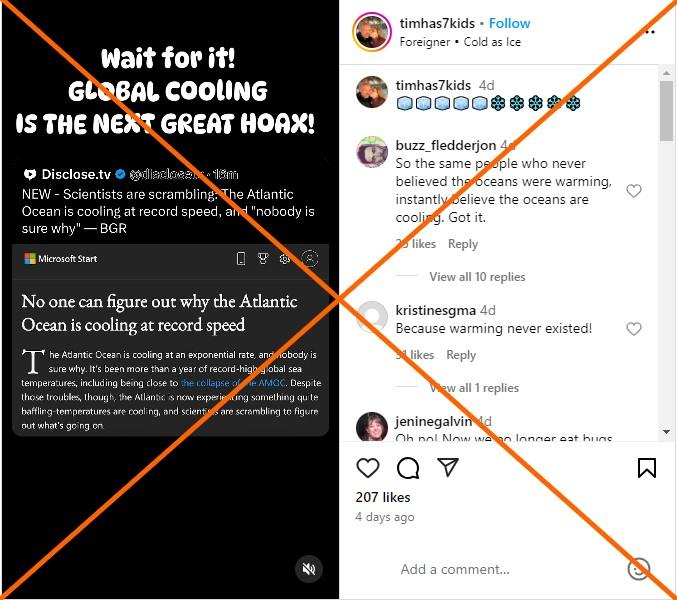
Task: Like kristinesgma's comment
Action: (633, 329)
